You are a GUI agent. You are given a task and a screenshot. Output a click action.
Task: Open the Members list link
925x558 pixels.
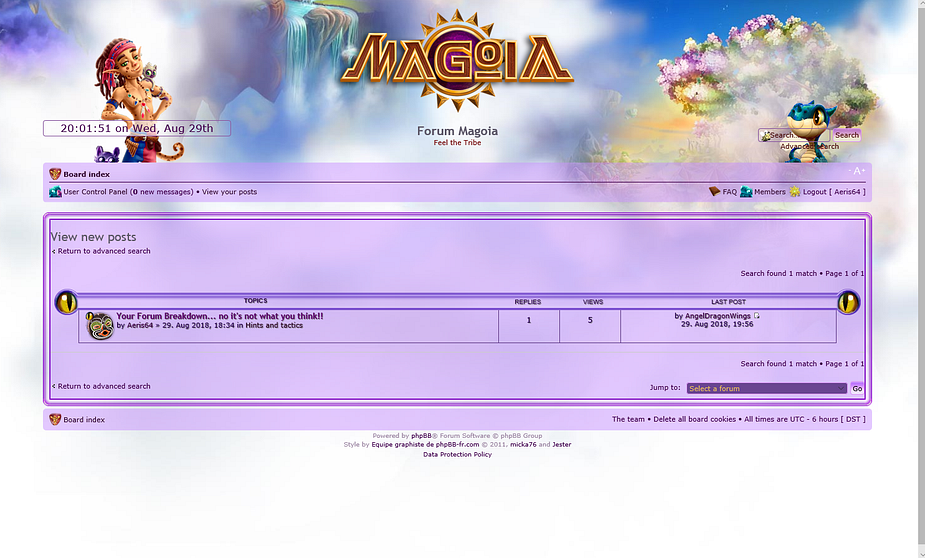tap(770, 192)
